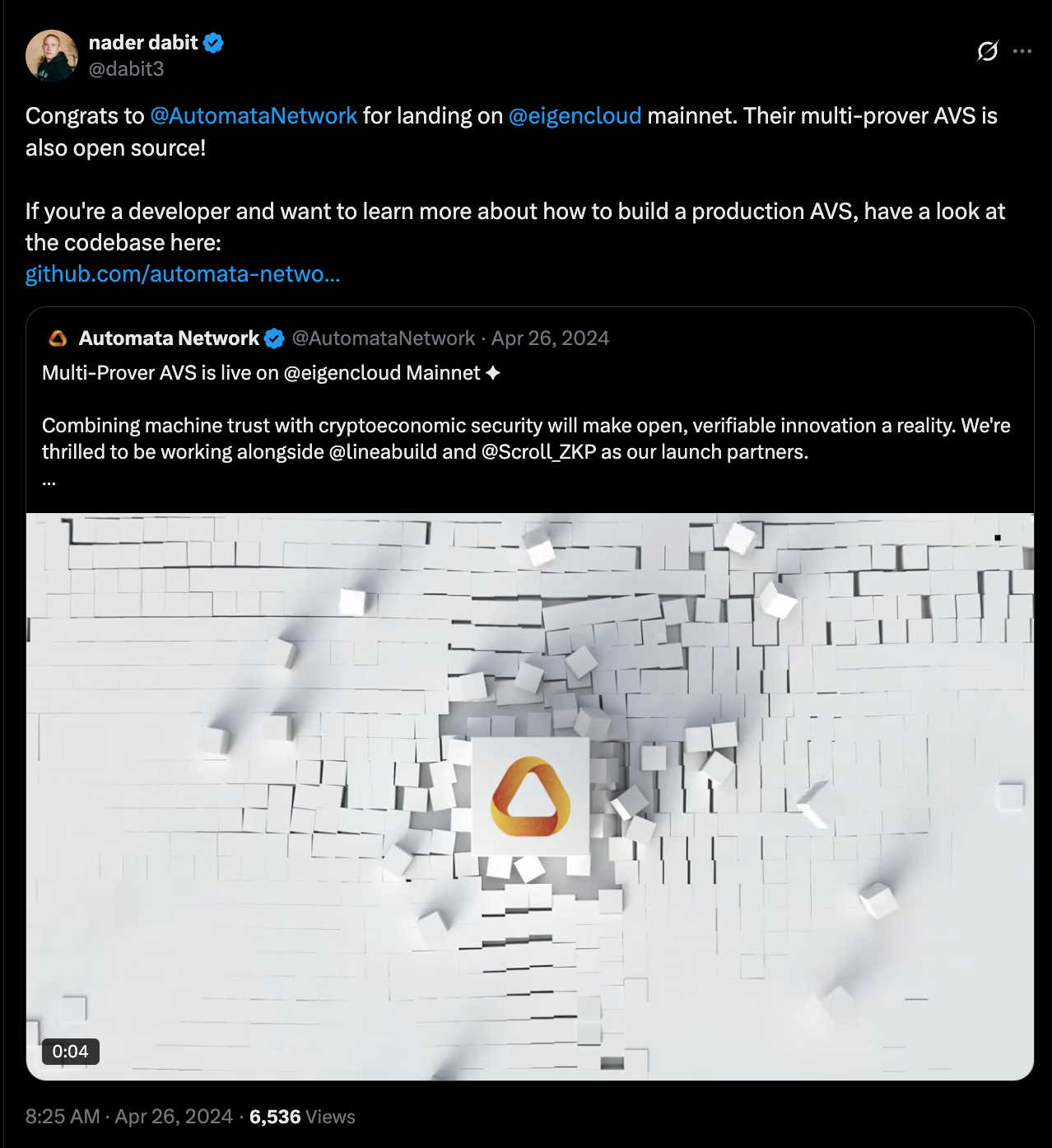Open the @AutomataNetwork mention in the main tweet
The image size is (1052, 1148).
[x=254, y=116]
